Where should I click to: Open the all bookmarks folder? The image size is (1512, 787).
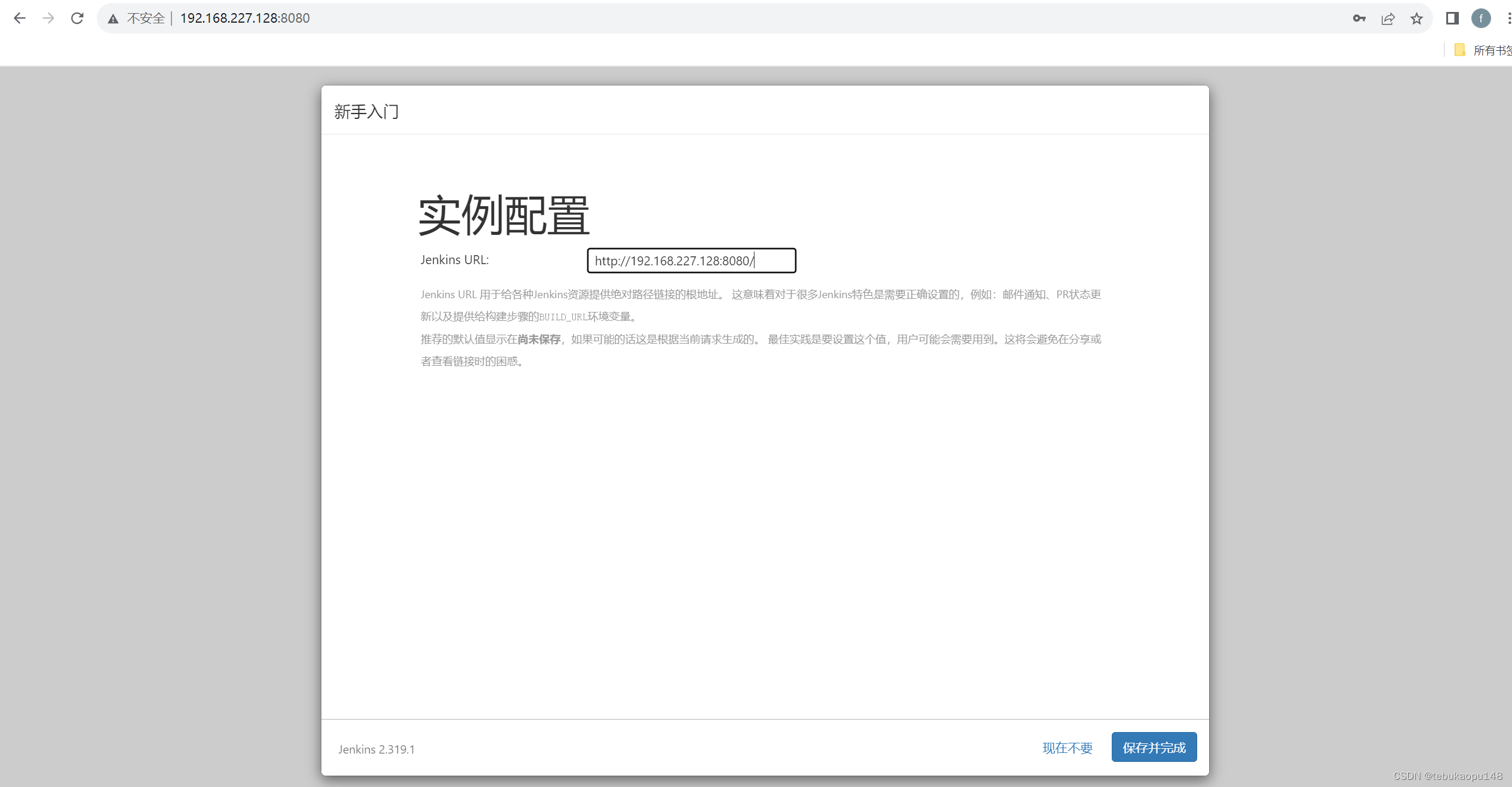tap(1483, 50)
